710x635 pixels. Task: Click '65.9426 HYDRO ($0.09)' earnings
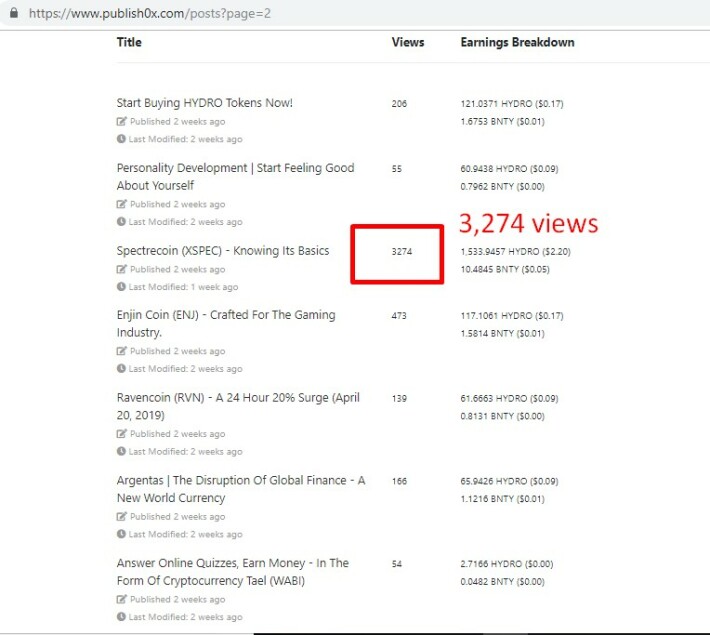click(x=509, y=481)
